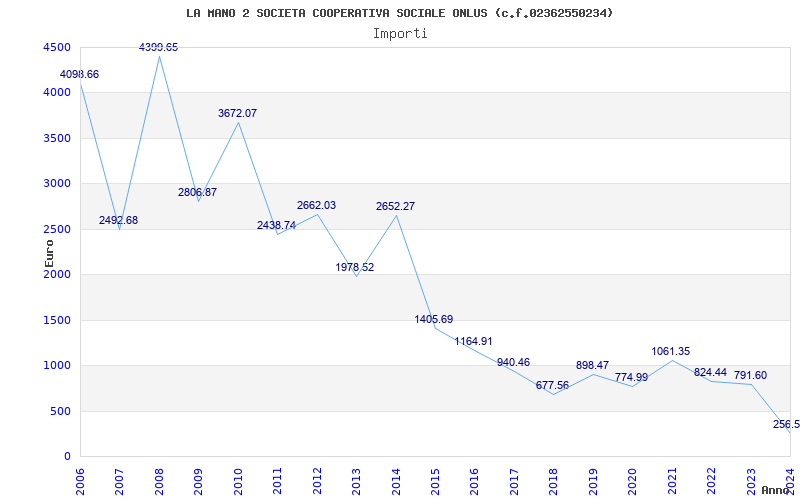Click the x-axis year 2023
This screenshot has width=800, height=500.
tap(752, 481)
